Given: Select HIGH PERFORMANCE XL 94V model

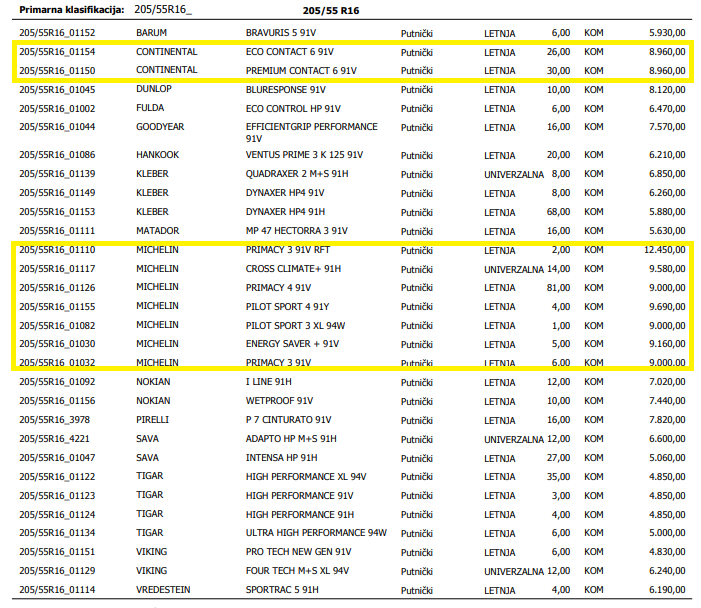Looking at the screenshot, I should tap(306, 477).
